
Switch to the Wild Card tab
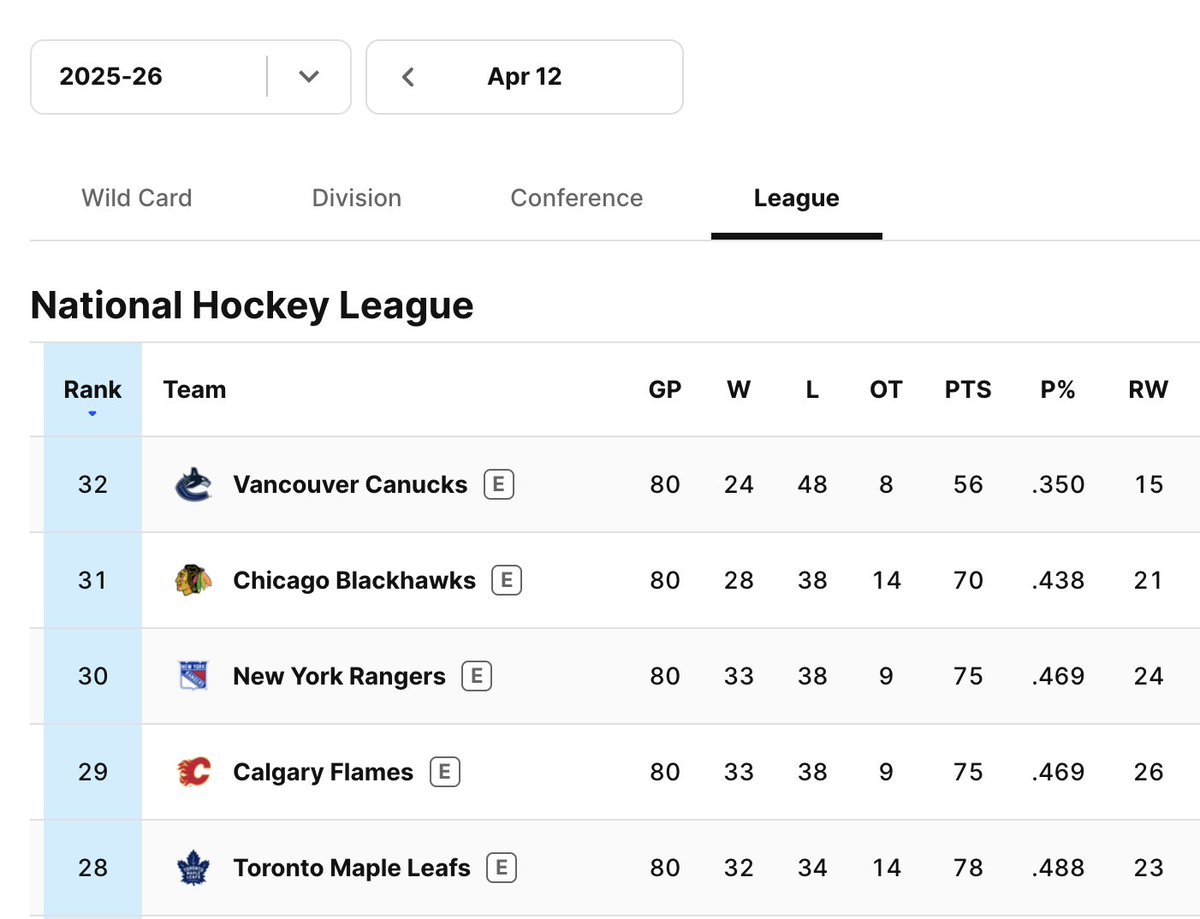click(137, 198)
